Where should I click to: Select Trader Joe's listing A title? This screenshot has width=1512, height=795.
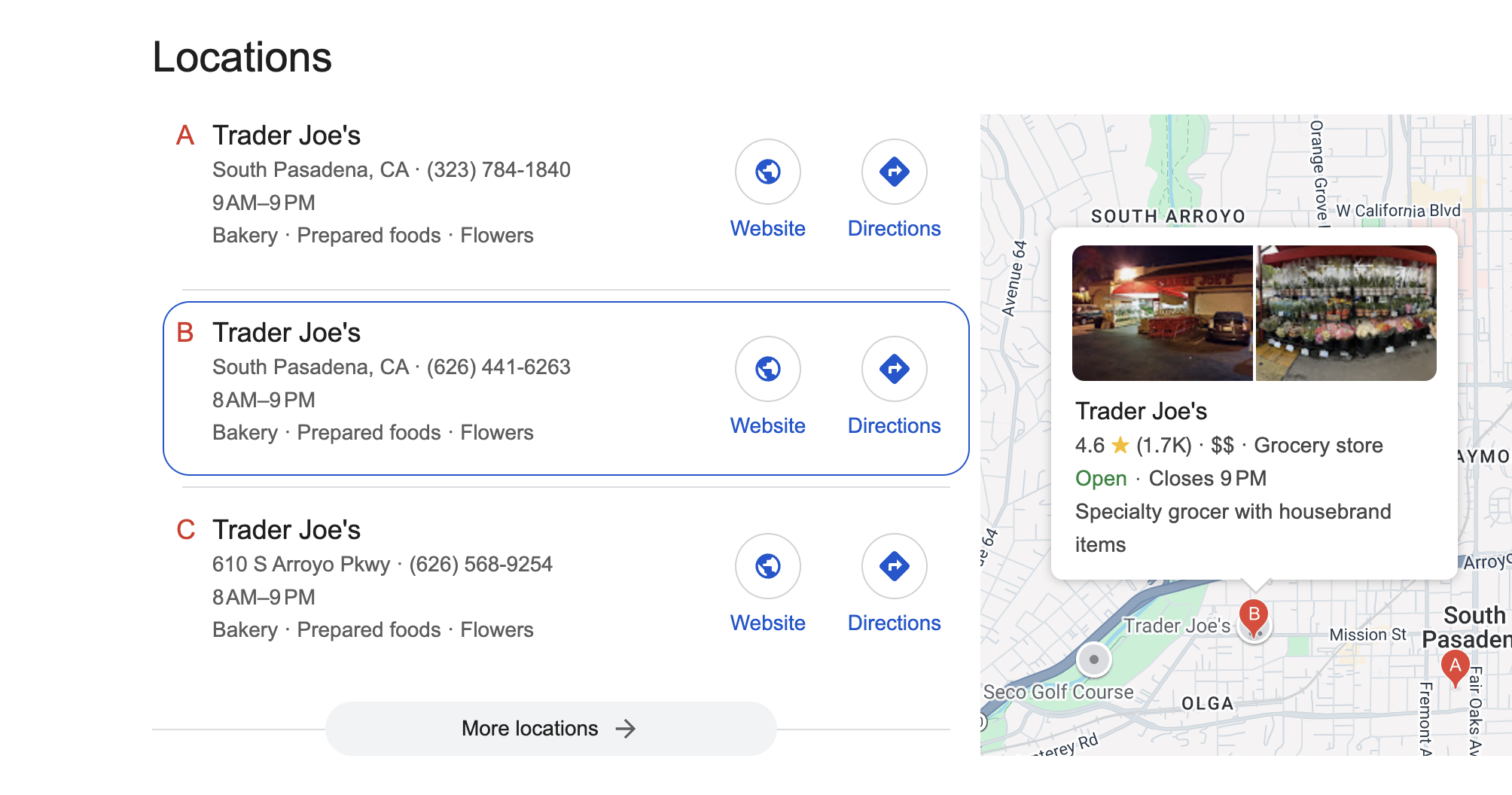(286, 136)
